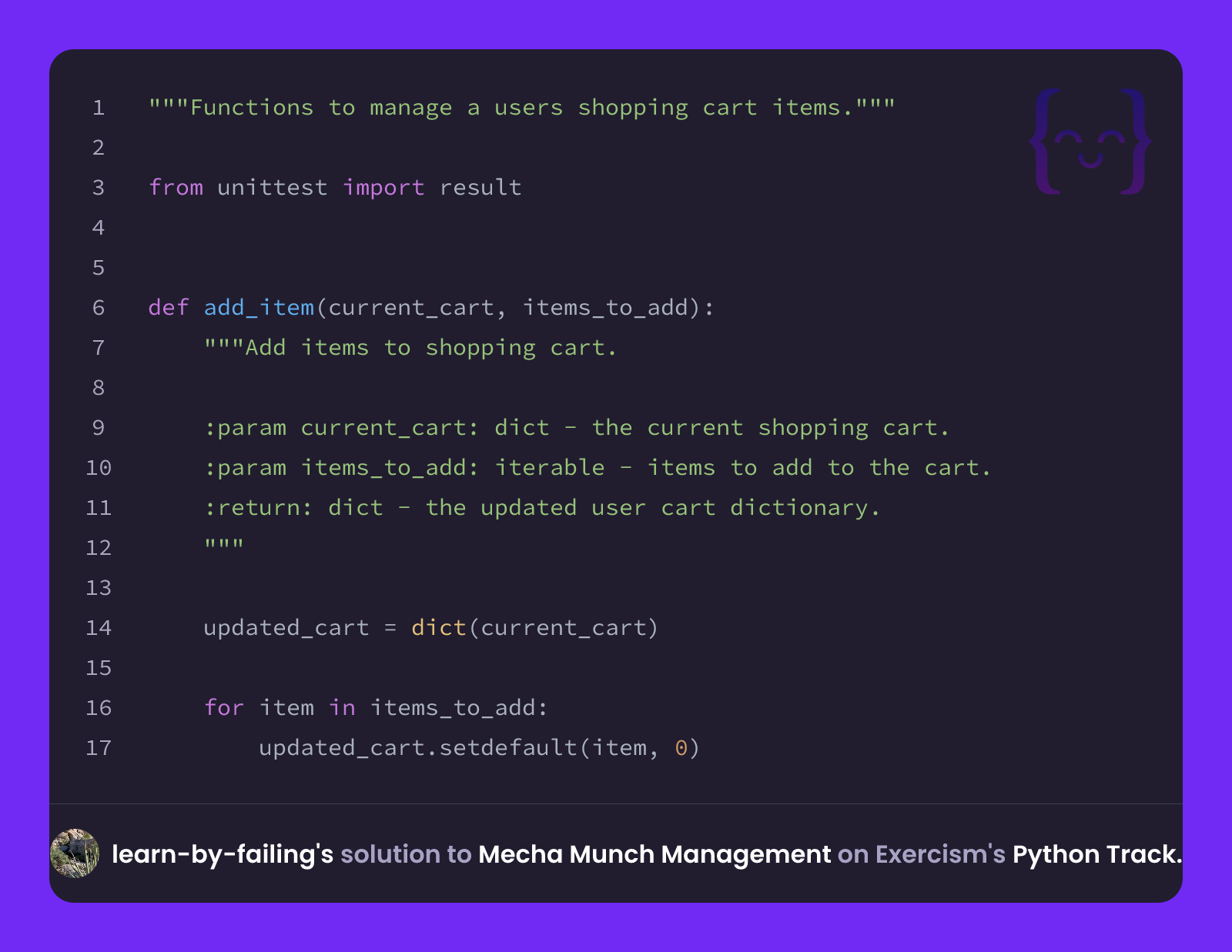Click "updated_cart.setdefault" on line 17
This screenshot has width=1232, height=952.
418,748
